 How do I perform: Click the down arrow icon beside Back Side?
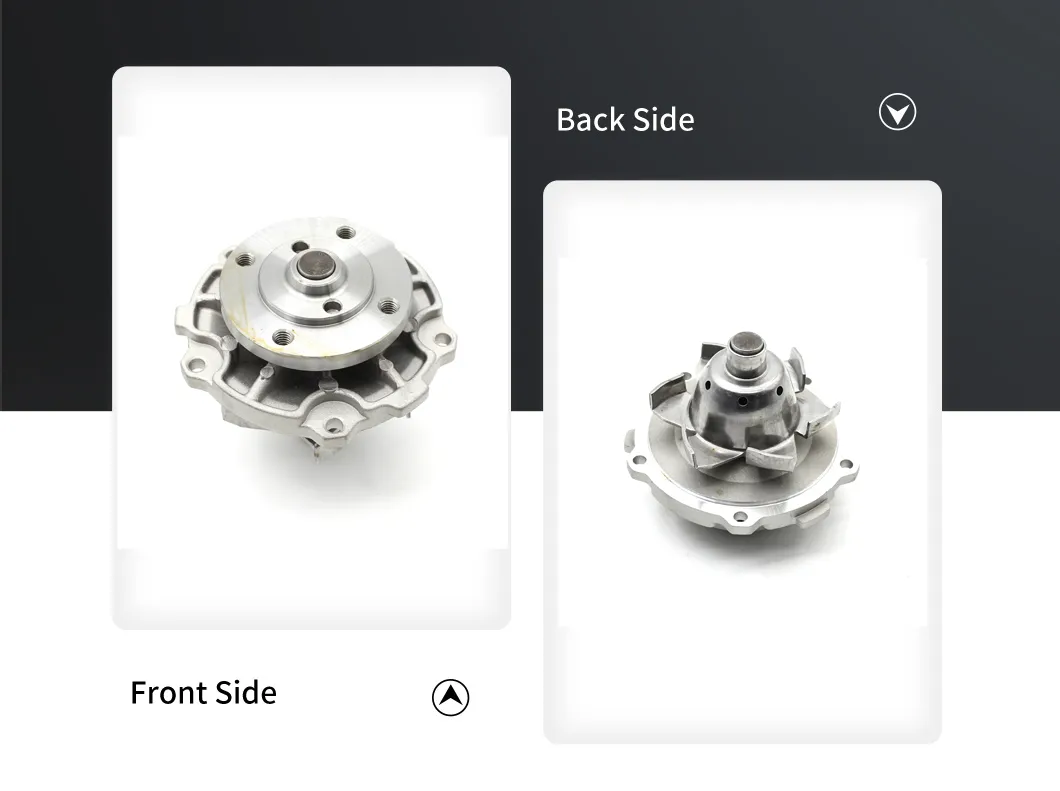pos(897,112)
